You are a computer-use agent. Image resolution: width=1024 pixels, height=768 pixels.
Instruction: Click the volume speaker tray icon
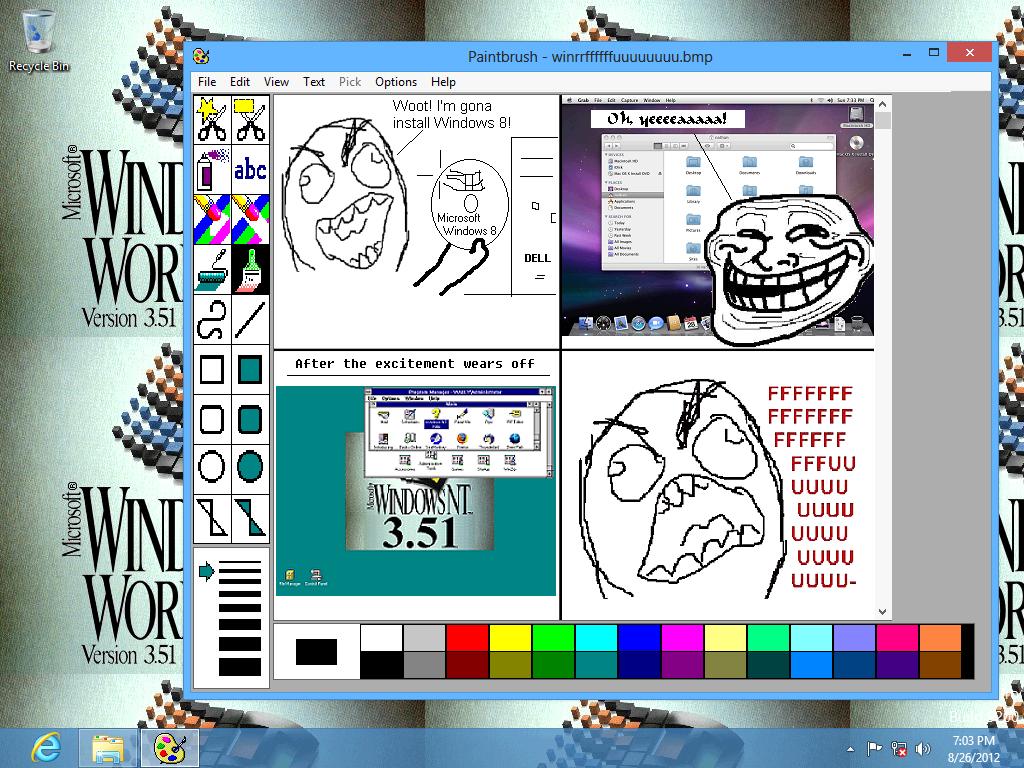pos(922,748)
